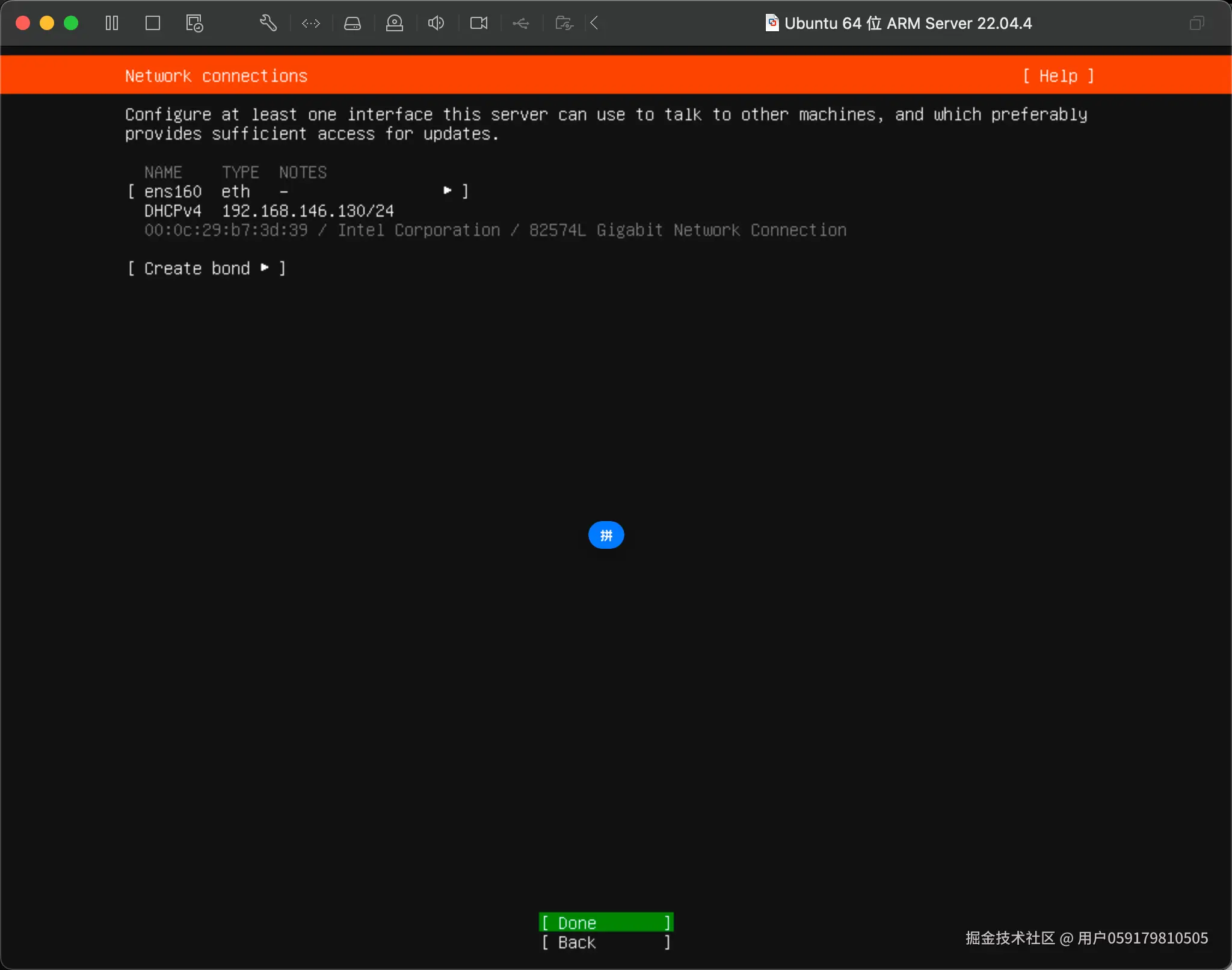
Task: Click the window tiling icon at top right
Action: (x=1197, y=23)
